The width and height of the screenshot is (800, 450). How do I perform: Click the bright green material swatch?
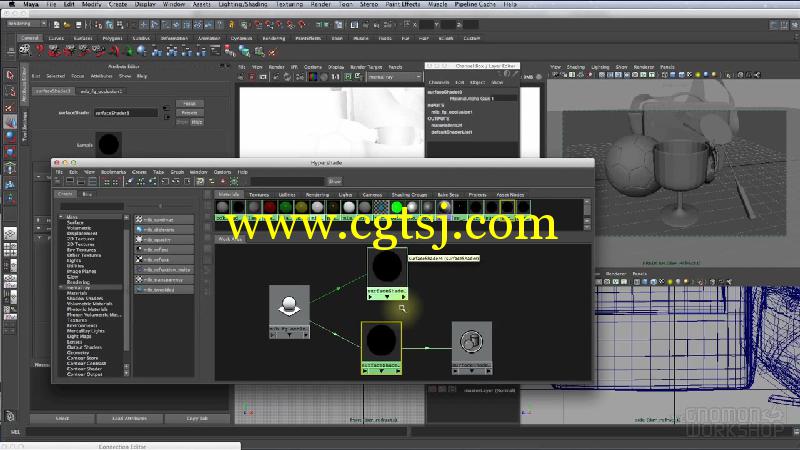coord(396,207)
